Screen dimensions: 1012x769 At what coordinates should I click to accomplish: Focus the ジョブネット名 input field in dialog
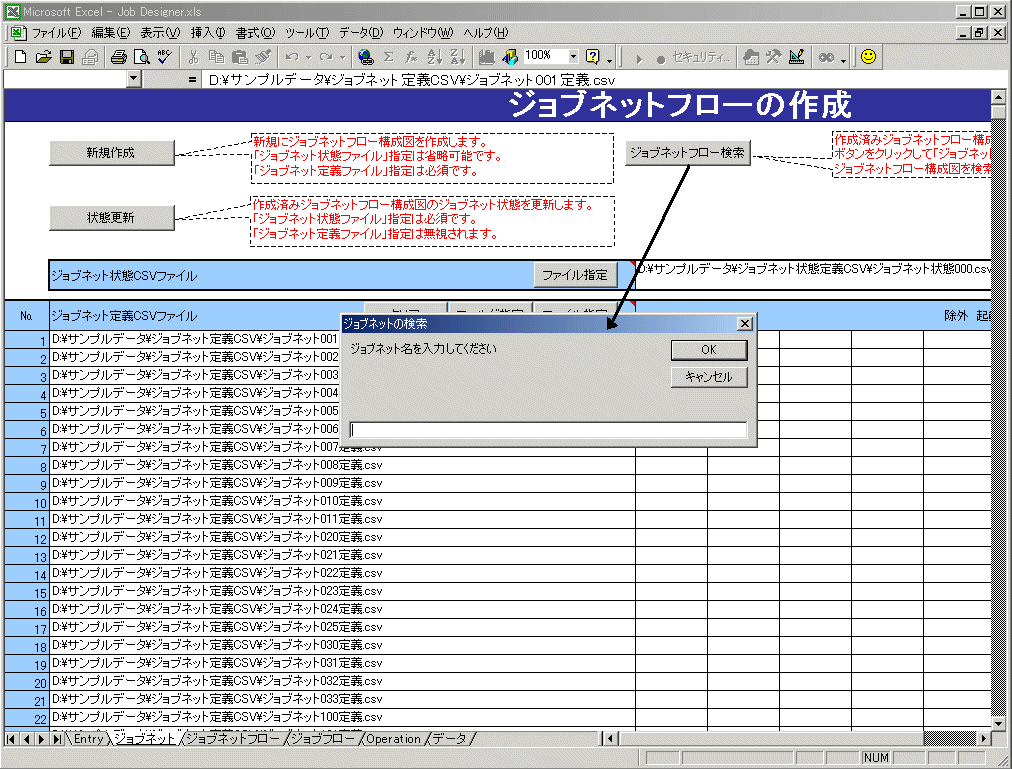(548, 430)
